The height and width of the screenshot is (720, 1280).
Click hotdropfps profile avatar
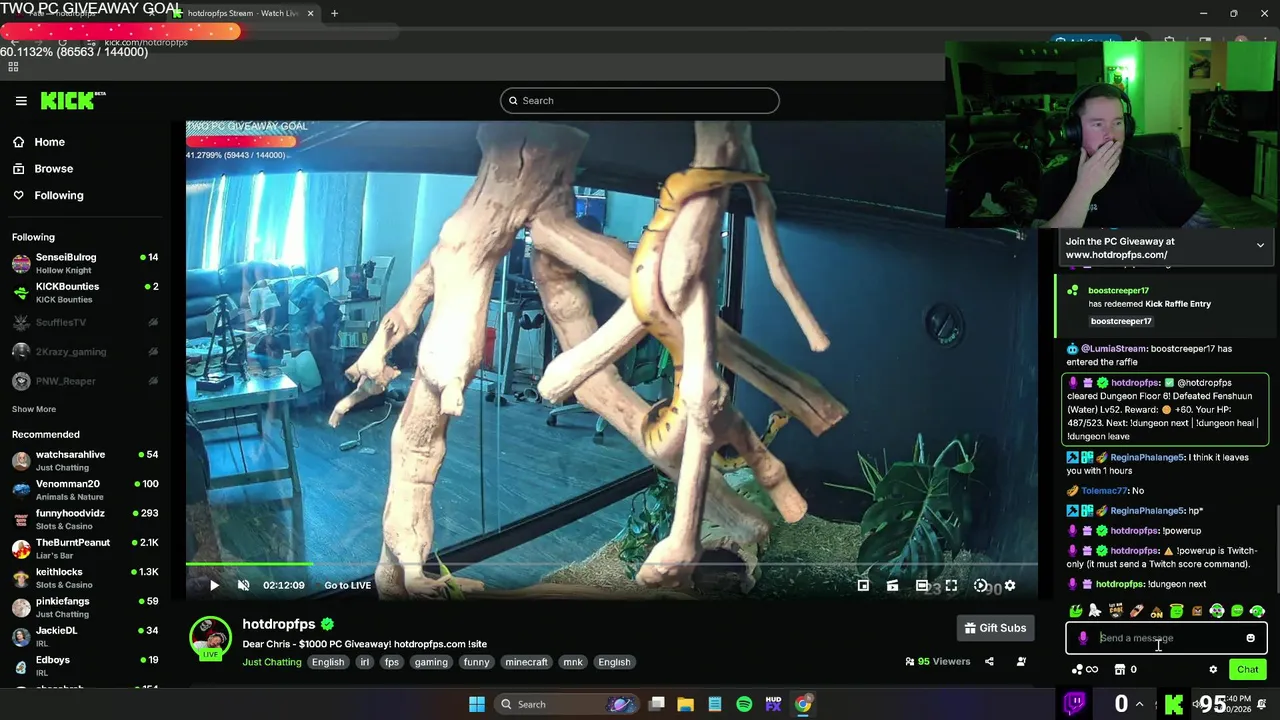(210, 637)
